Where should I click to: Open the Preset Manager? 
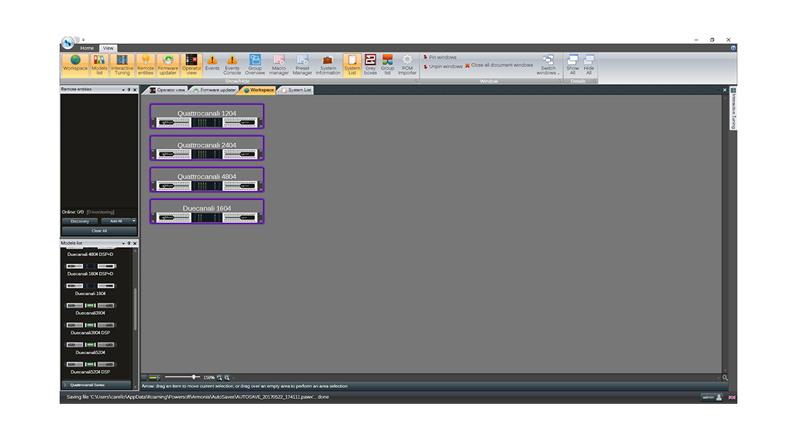[x=302, y=65]
